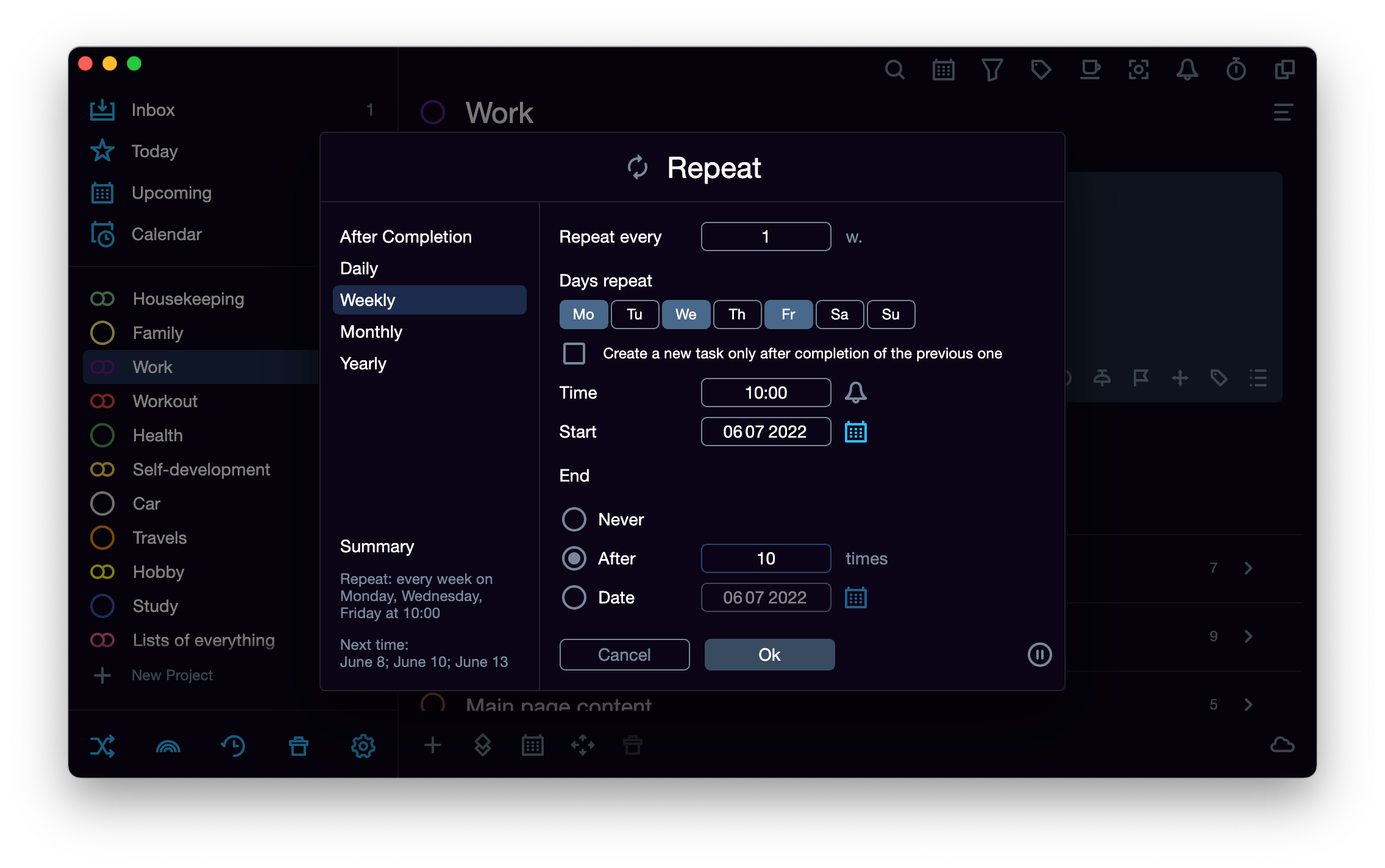Image resolution: width=1385 pixels, height=868 pixels.
Task: Click the cloud sync icon
Action: click(1282, 745)
